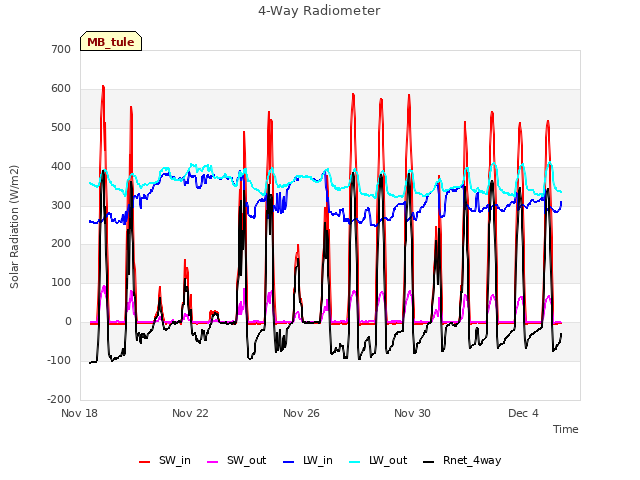Click the 700 y-axis tick label
The height and width of the screenshot is (480, 640).
pos(61,49)
